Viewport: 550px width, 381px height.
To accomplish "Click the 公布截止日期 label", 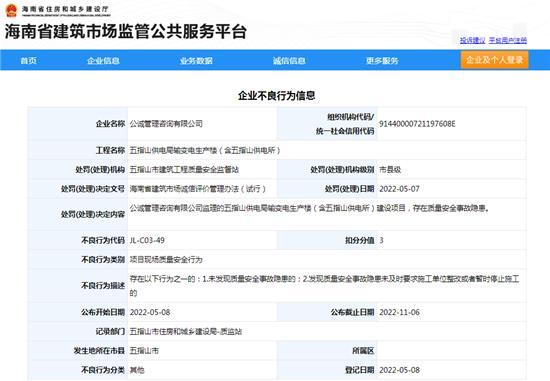I will 352,312.
